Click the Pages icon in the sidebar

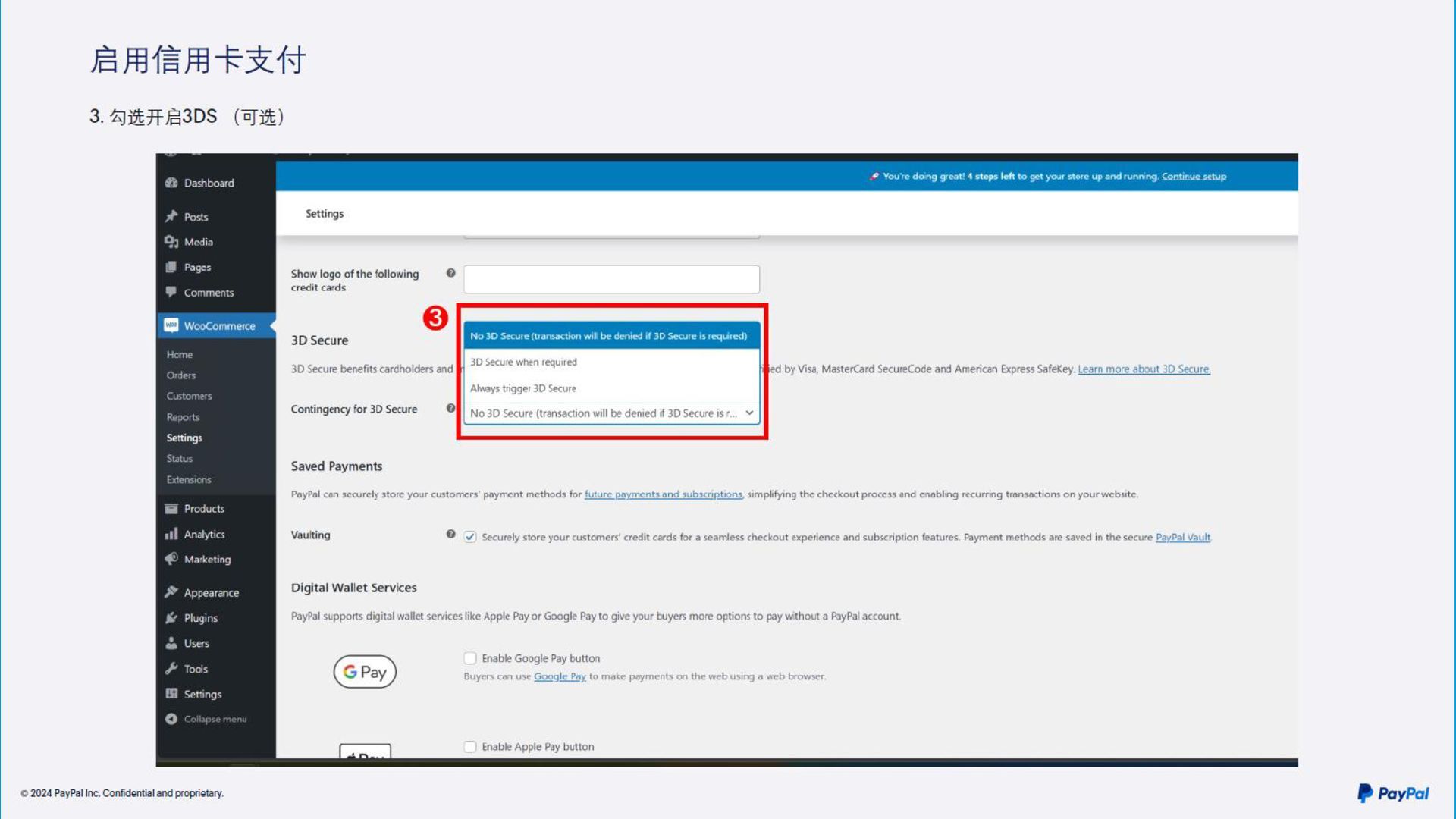pyautogui.click(x=171, y=267)
